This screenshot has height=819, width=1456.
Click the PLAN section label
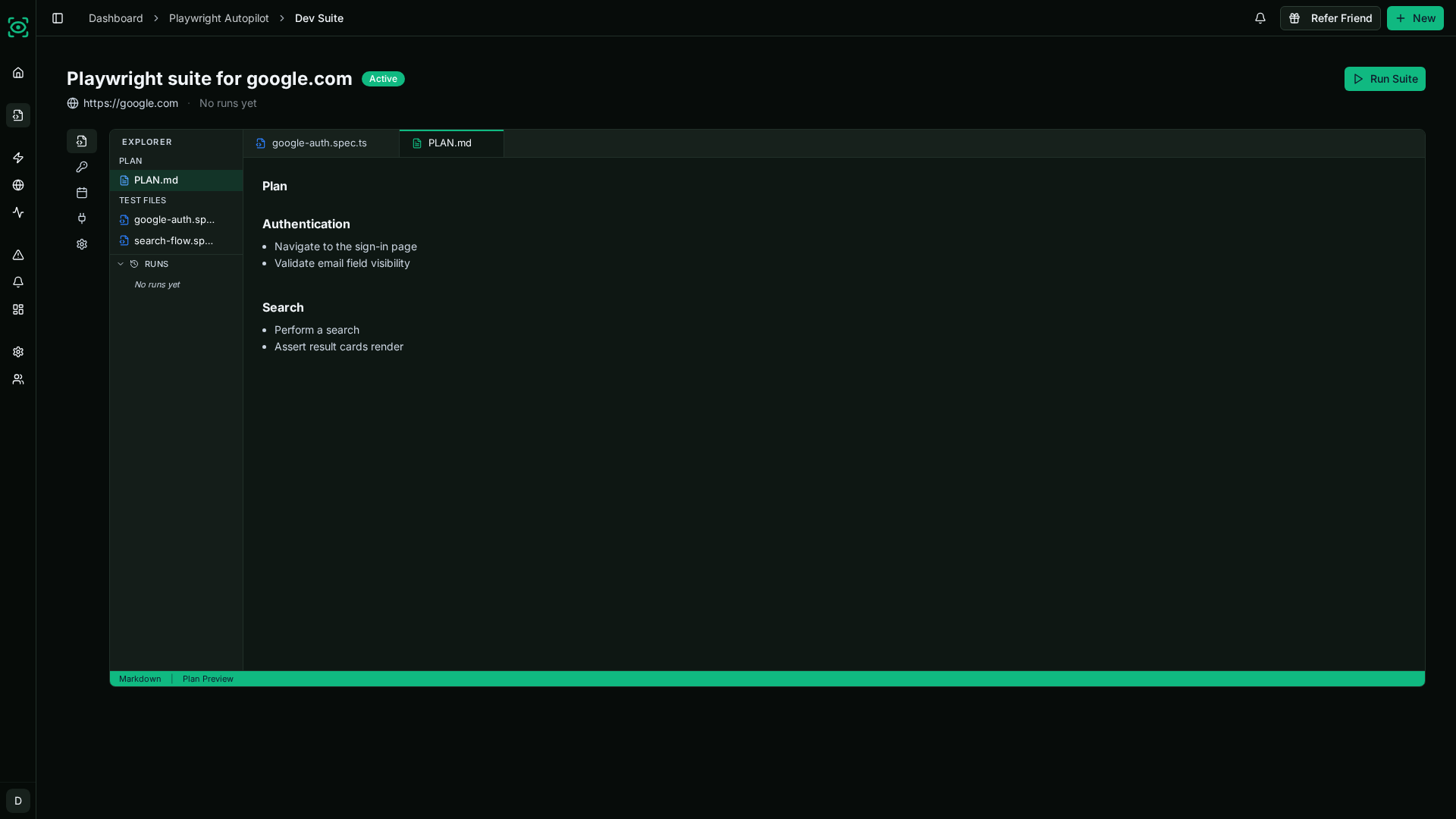pos(130,161)
